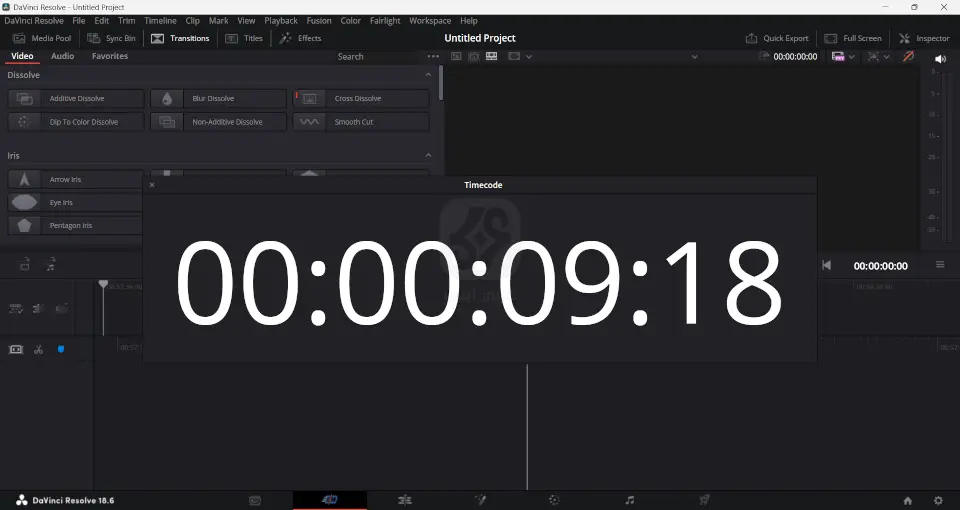The image size is (960, 510).
Task: Switch to the Video transitions tab
Action: coord(22,56)
